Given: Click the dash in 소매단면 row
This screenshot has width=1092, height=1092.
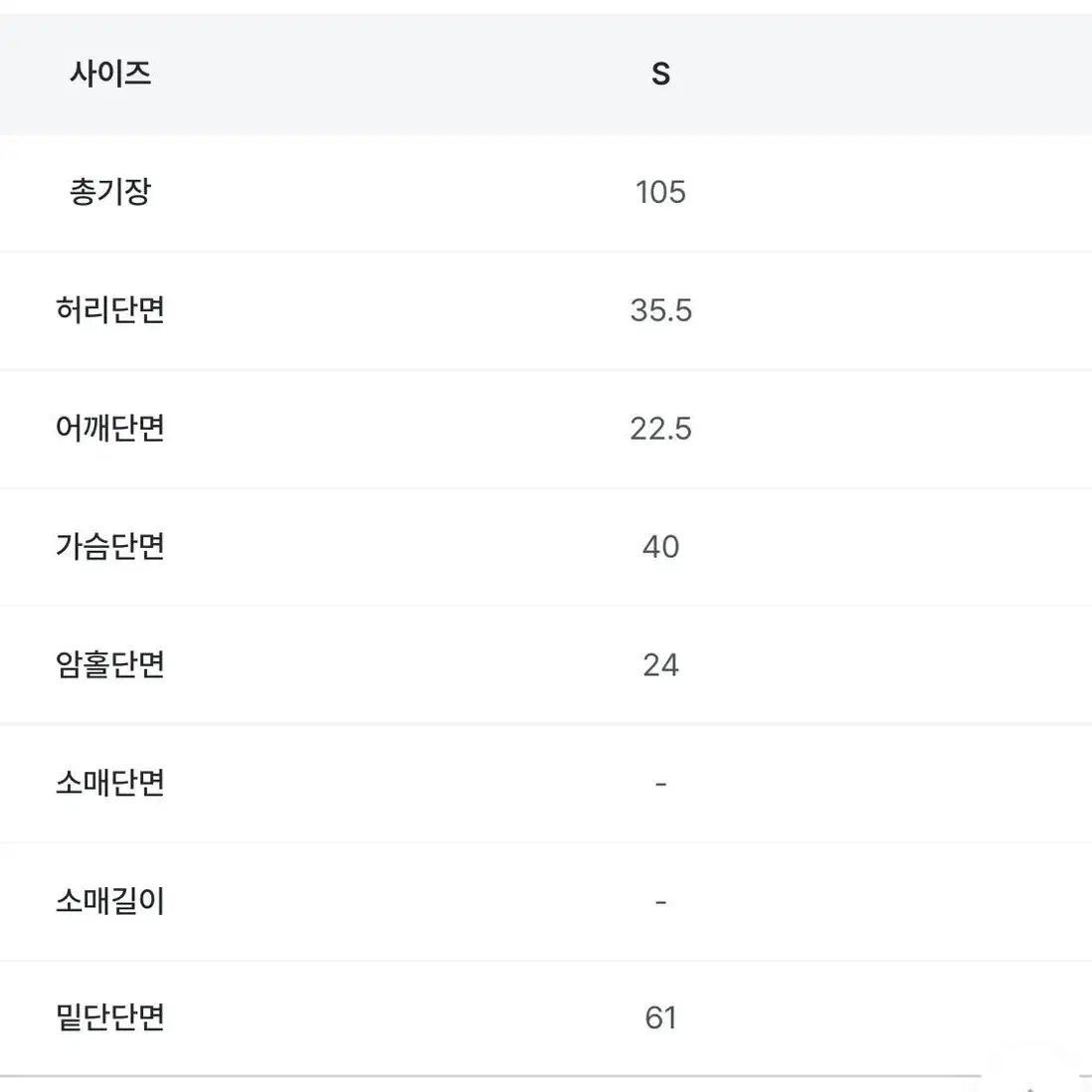Looking at the screenshot, I should pyautogui.click(x=661, y=784).
